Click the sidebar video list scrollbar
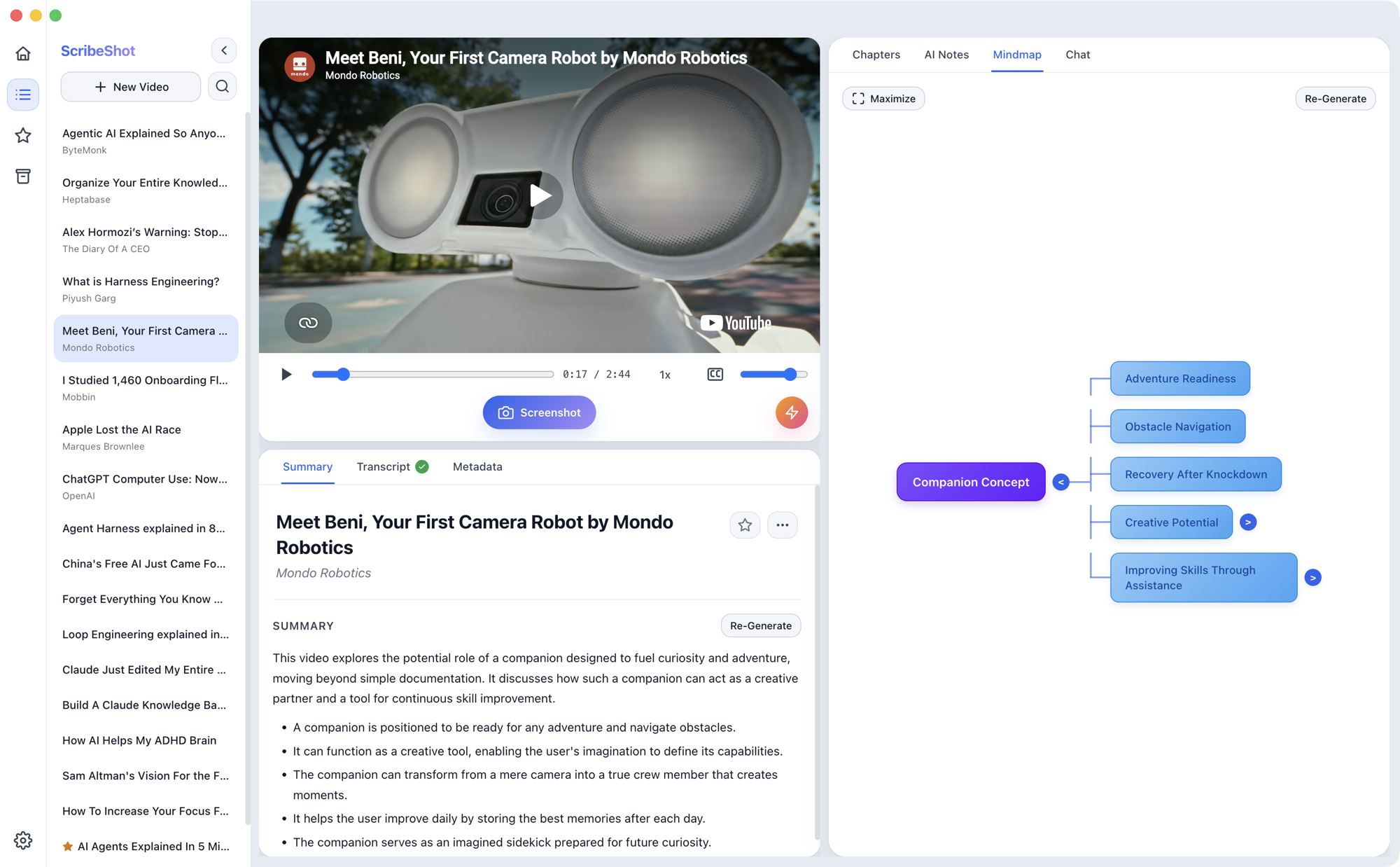Screen dimensions: 1400x867 coord(246,468)
